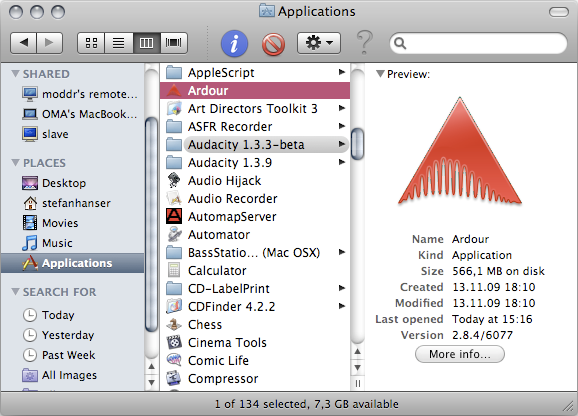Switch to column view mode
The width and height of the screenshot is (578, 416).
146,43
